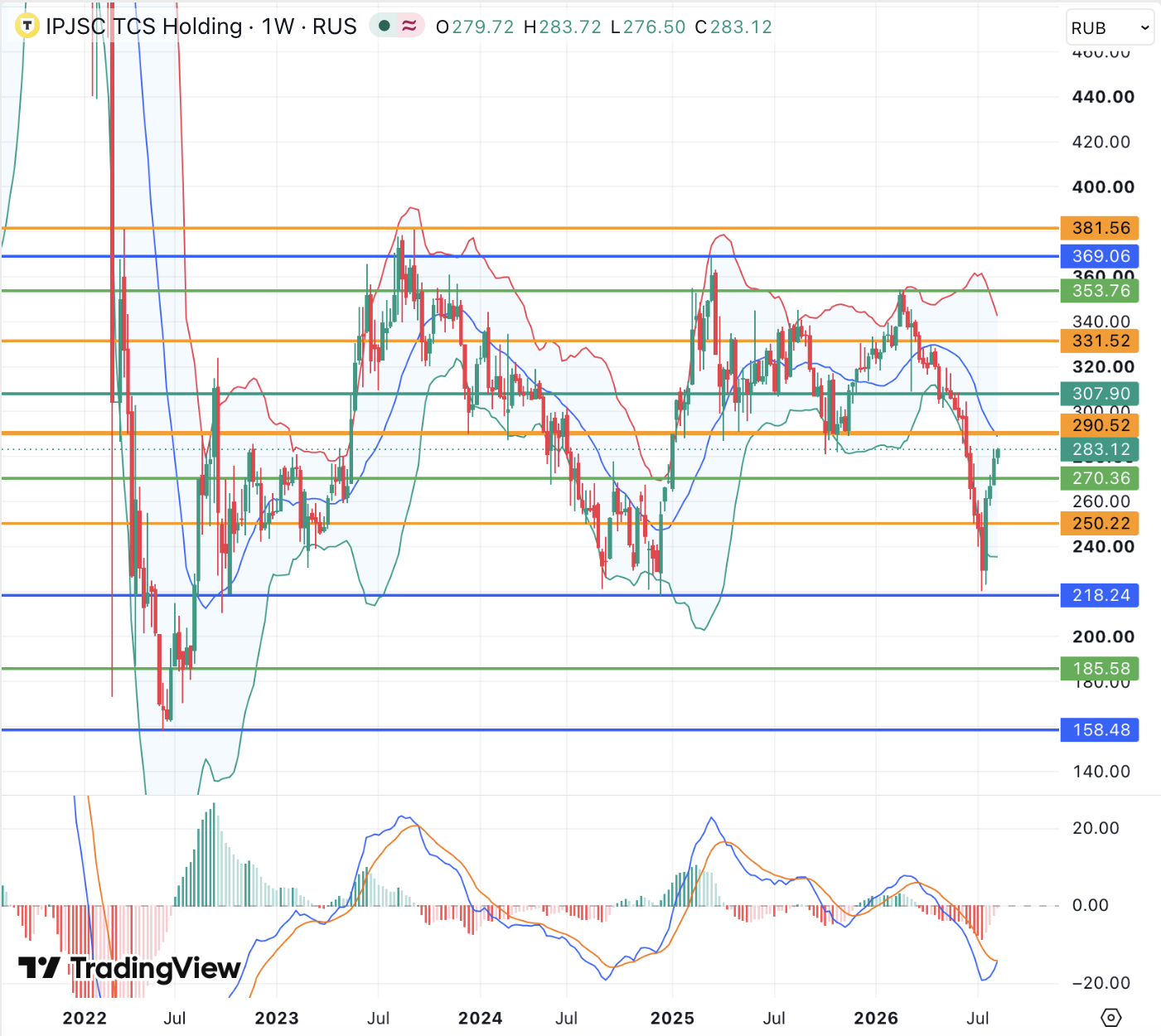The image size is (1161, 1036).
Task: Click the 2022 label on the time axis
Action: tap(85, 1019)
